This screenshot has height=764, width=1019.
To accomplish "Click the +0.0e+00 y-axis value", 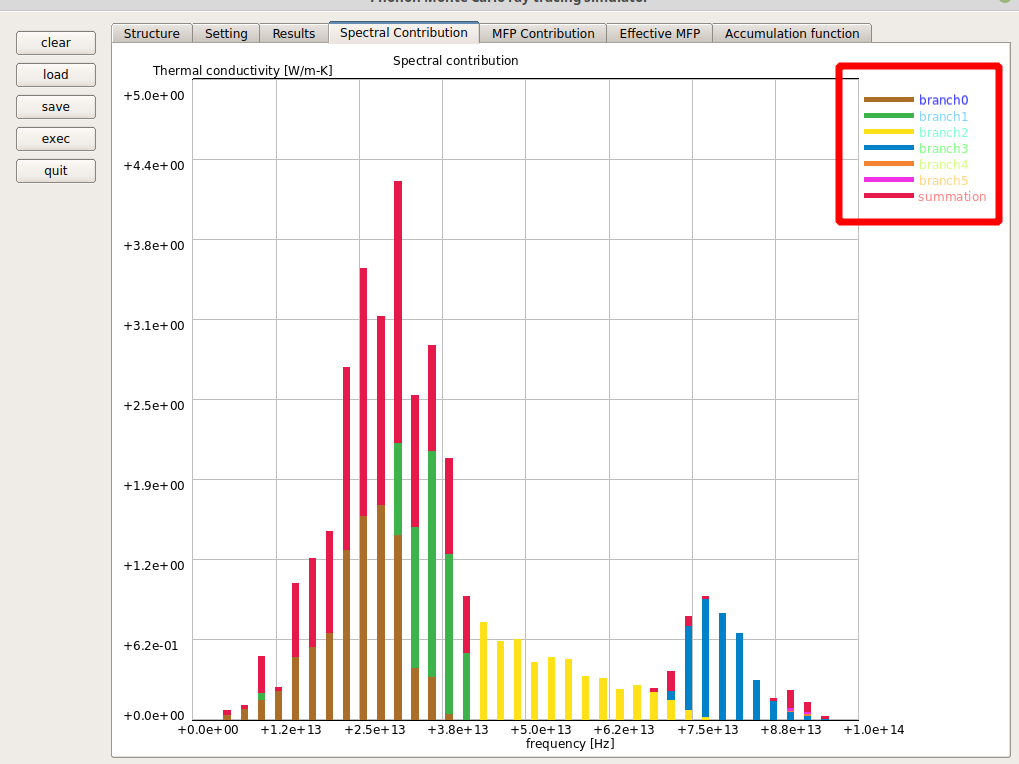I will coord(154,715).
